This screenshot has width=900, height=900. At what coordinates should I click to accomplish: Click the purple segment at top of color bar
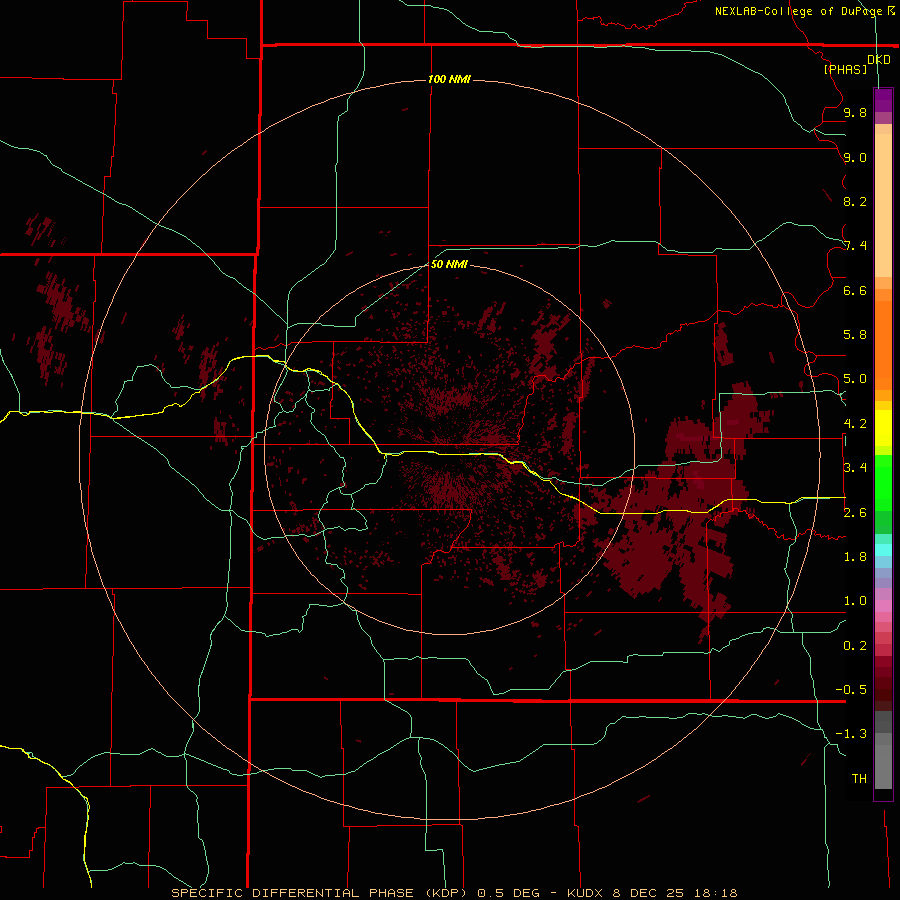(x=883, y=100)
